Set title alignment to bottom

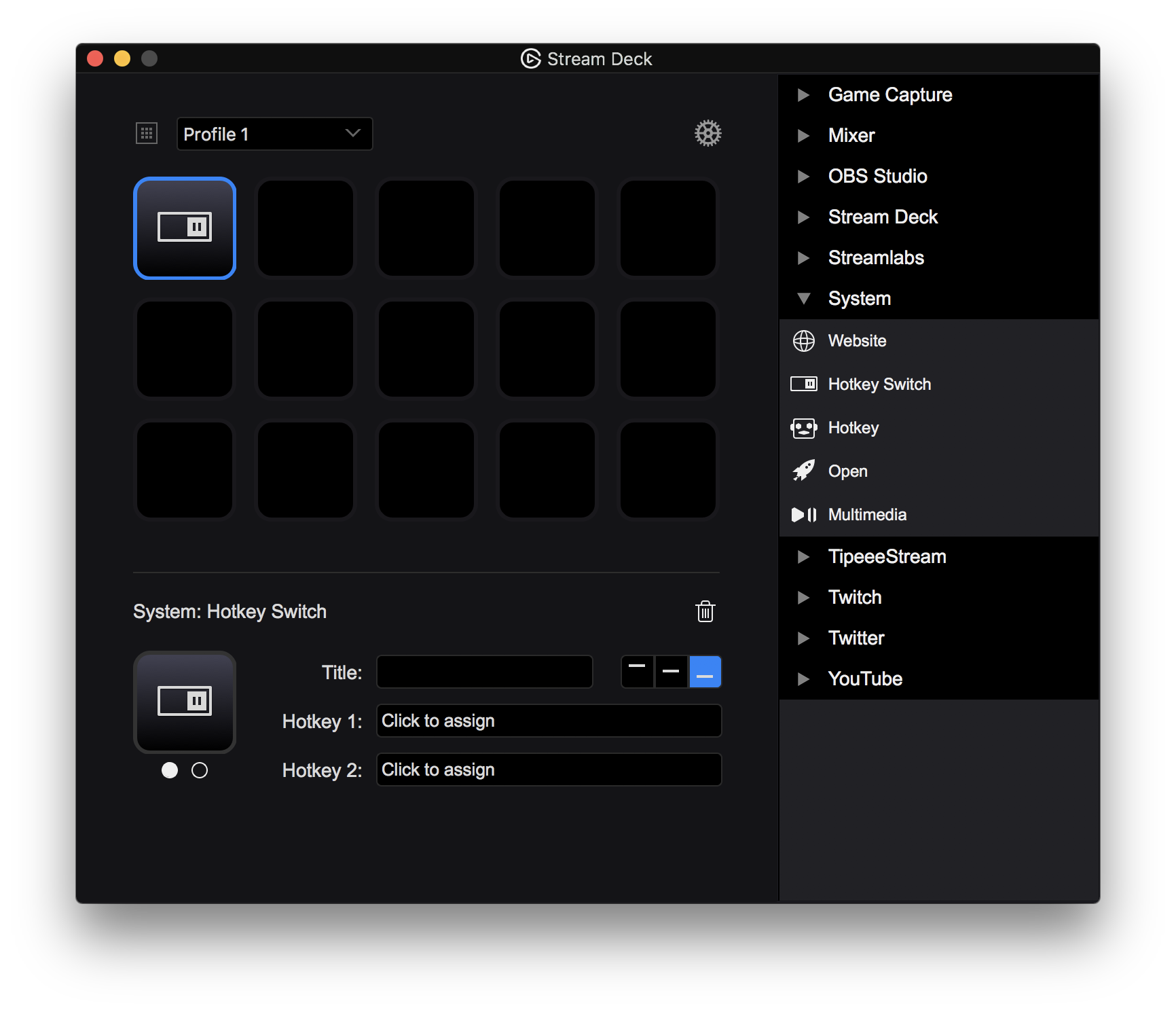[705, 672]
